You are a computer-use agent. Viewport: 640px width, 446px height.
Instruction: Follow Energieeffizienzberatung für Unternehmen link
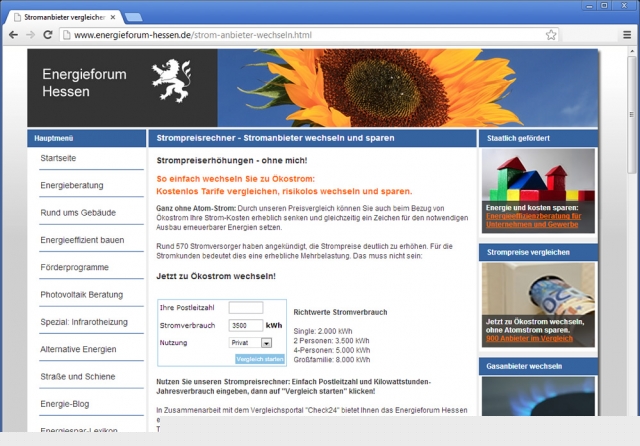tap(533, 220)
